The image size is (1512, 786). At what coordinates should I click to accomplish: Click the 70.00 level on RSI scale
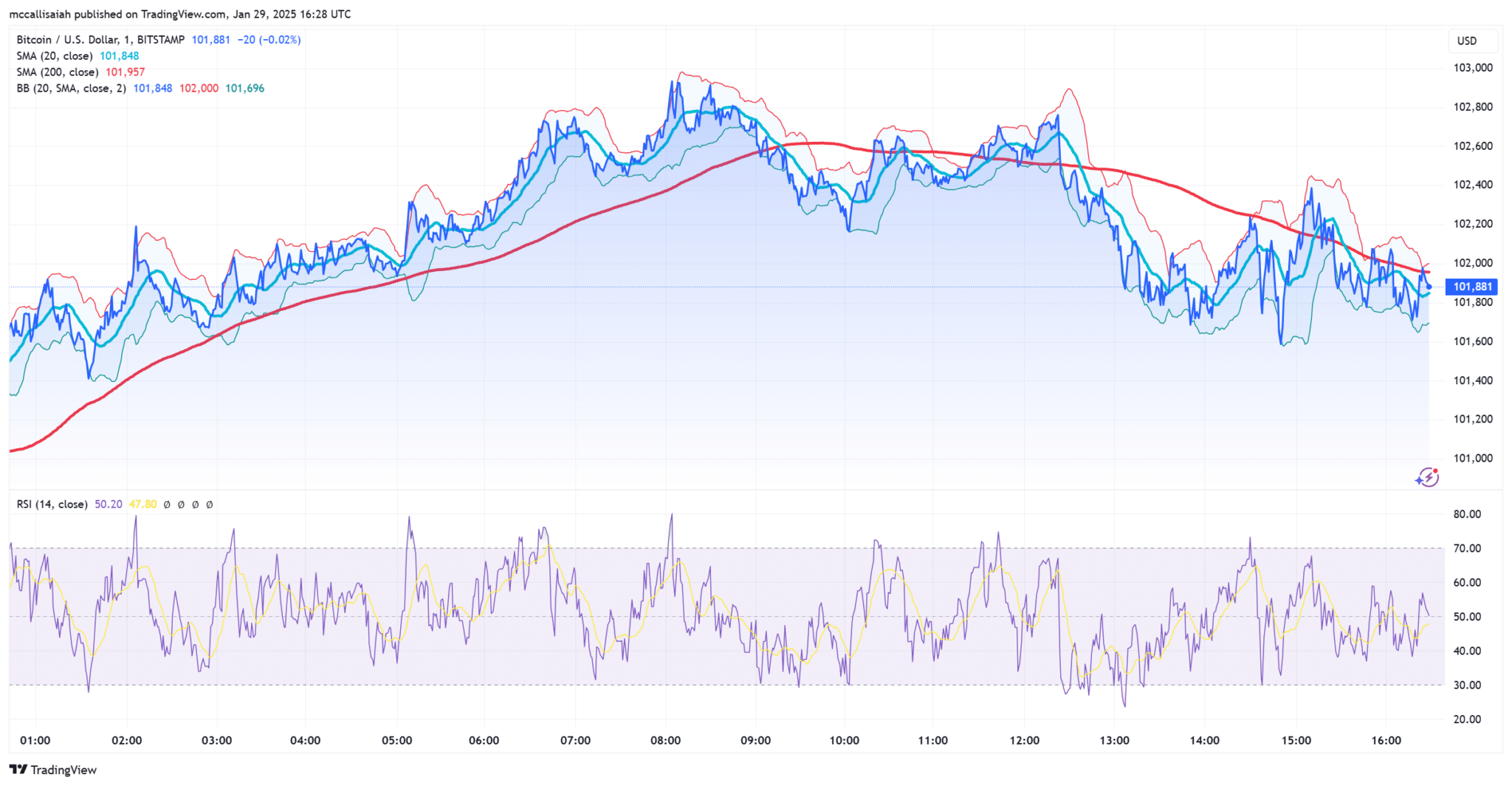click(1467, 548)
